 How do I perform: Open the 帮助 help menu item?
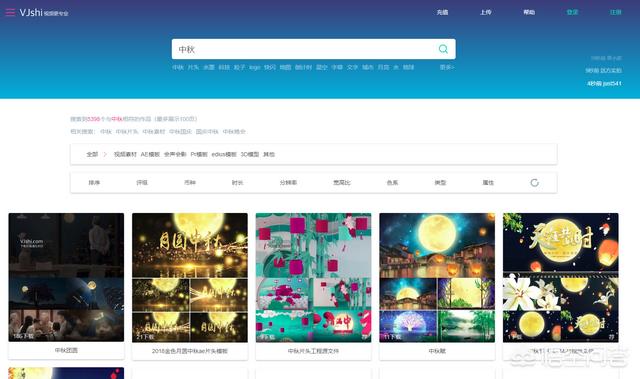[529, 12]
